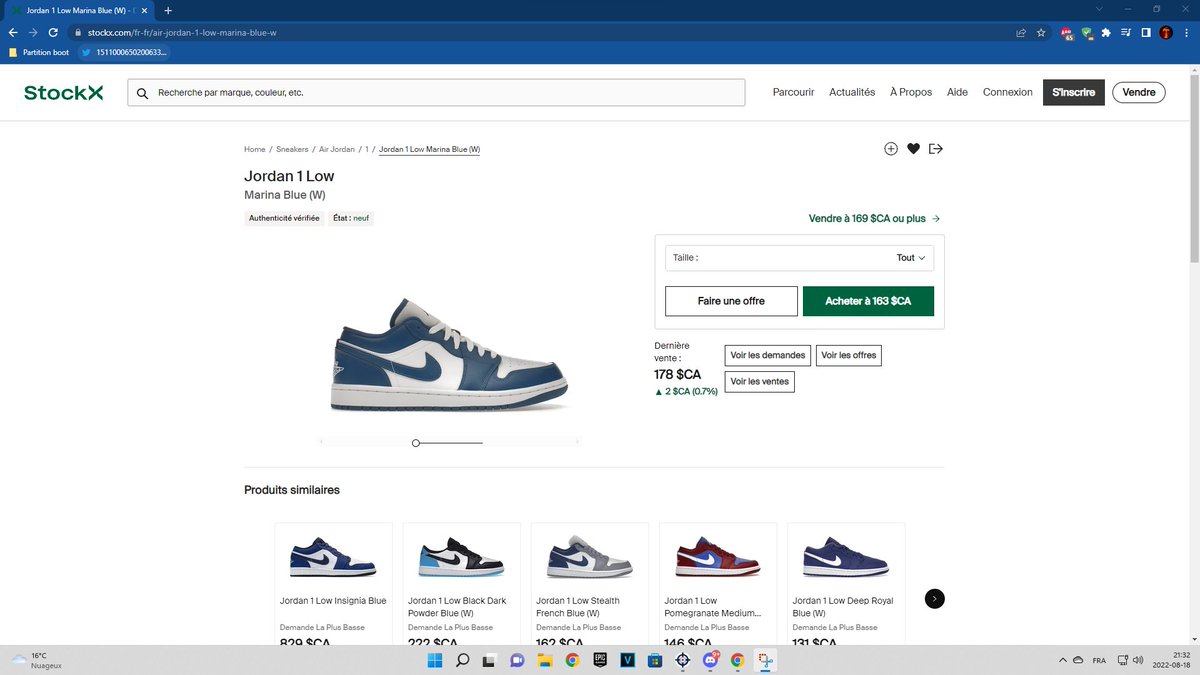
Task: Open Microsoft Store from taskbar
Action: tap(655, 660)
